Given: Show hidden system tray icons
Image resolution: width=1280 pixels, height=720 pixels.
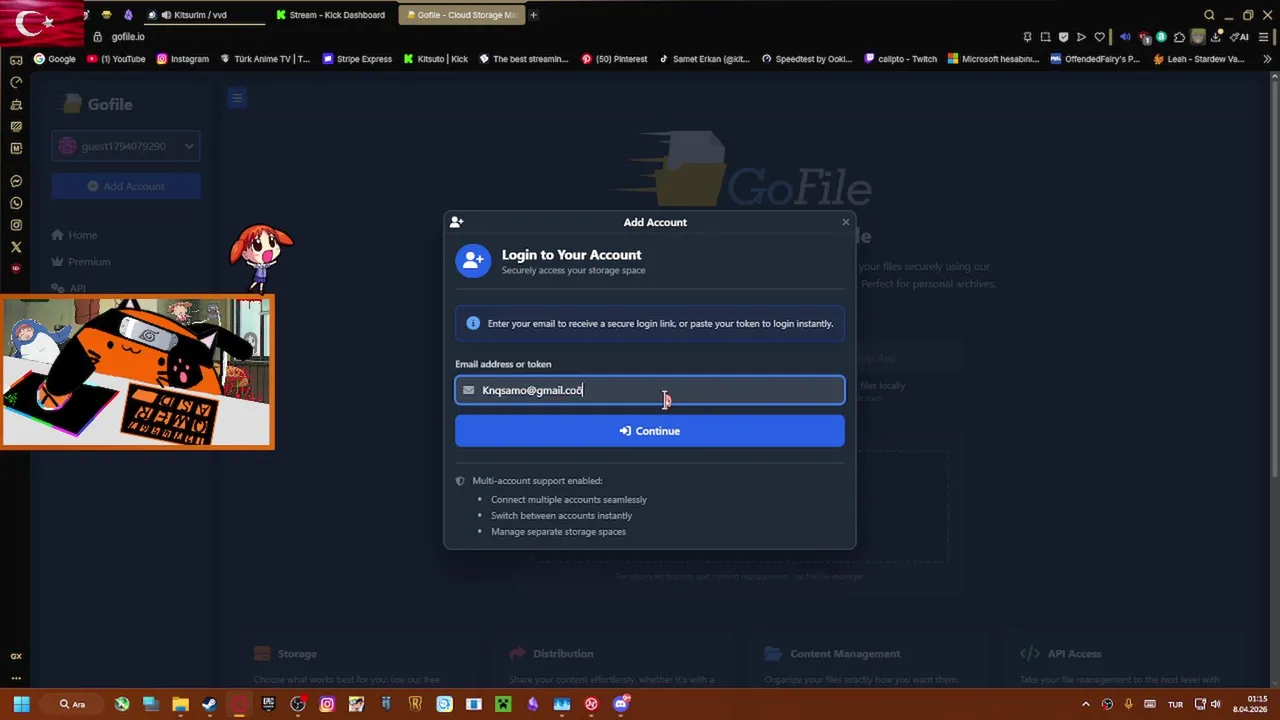Looking at the screenshot, I should [x=1086, y=704].
